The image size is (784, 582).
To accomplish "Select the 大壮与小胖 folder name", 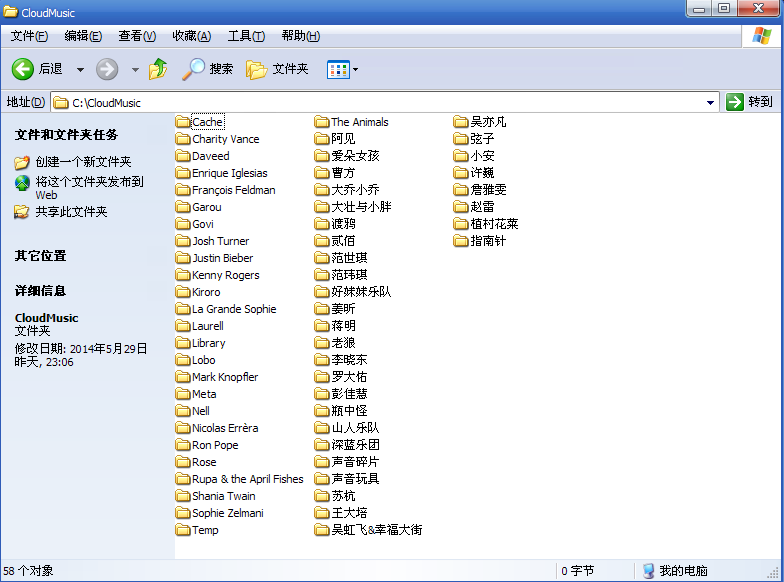I will (361, 207).
